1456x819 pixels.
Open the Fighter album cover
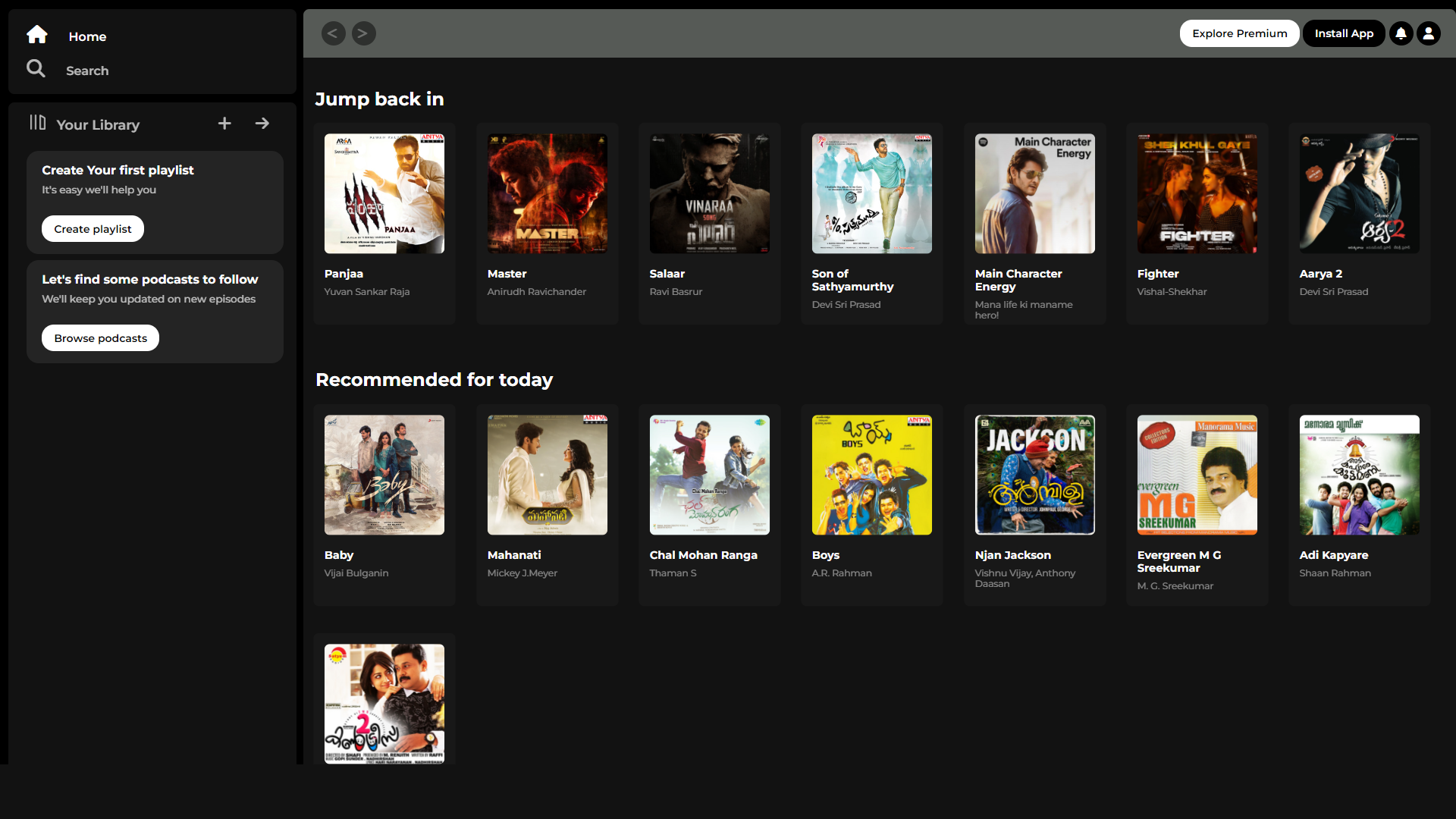[x=1197, y=193]
